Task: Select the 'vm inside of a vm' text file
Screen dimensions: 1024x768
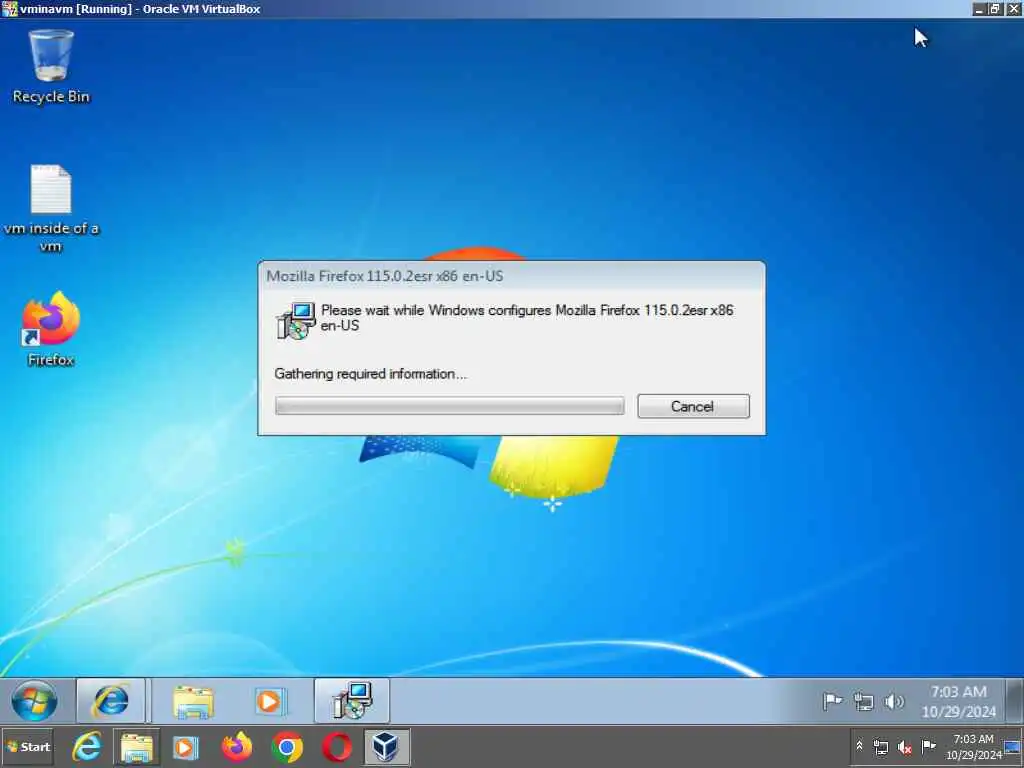Action: [x=51, y=208]
